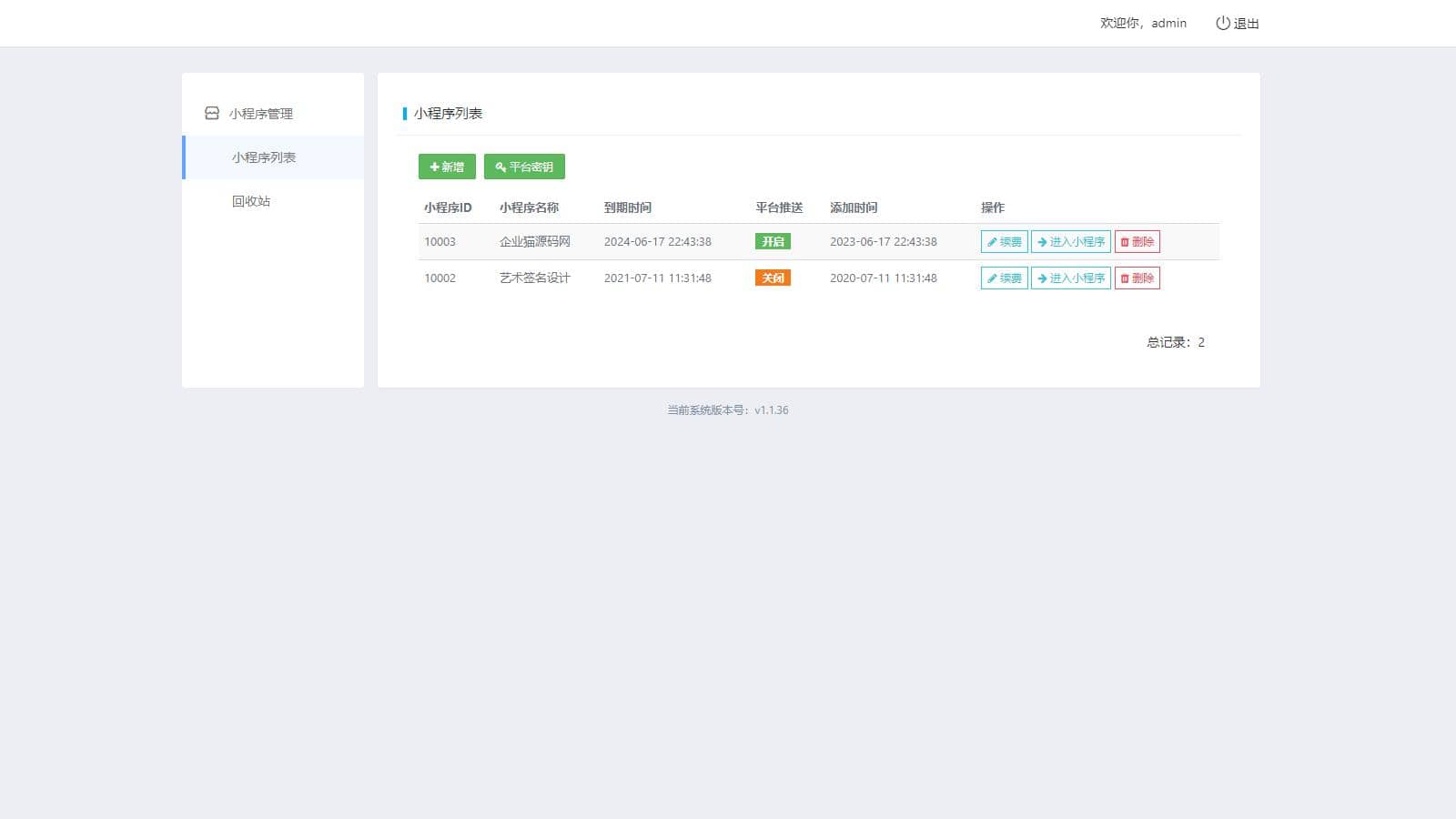Open the 平台密钥 platform key button
The width and height of the screenshot is (1456, 819).
tap(524, 167)
